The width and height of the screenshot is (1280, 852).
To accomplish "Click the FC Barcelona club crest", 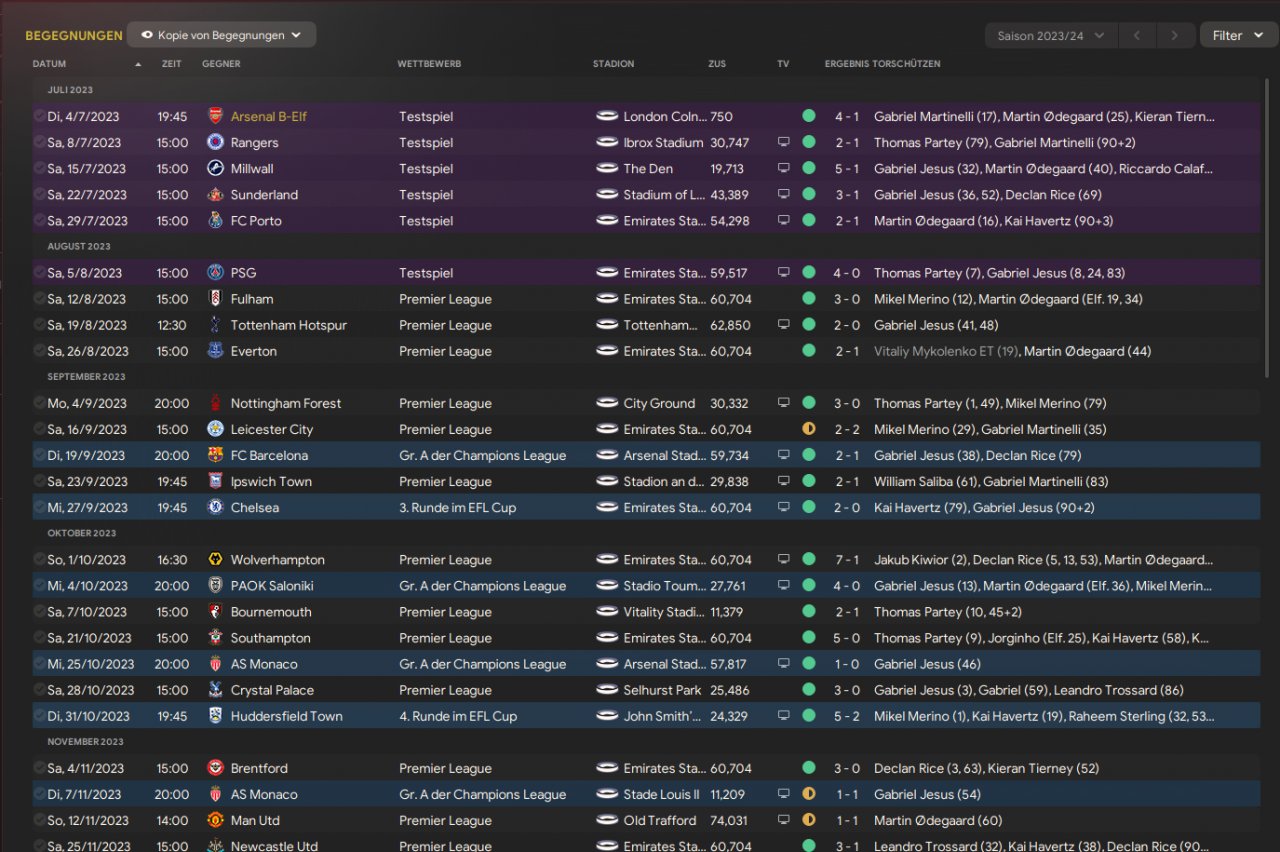I will coord(215,455).
